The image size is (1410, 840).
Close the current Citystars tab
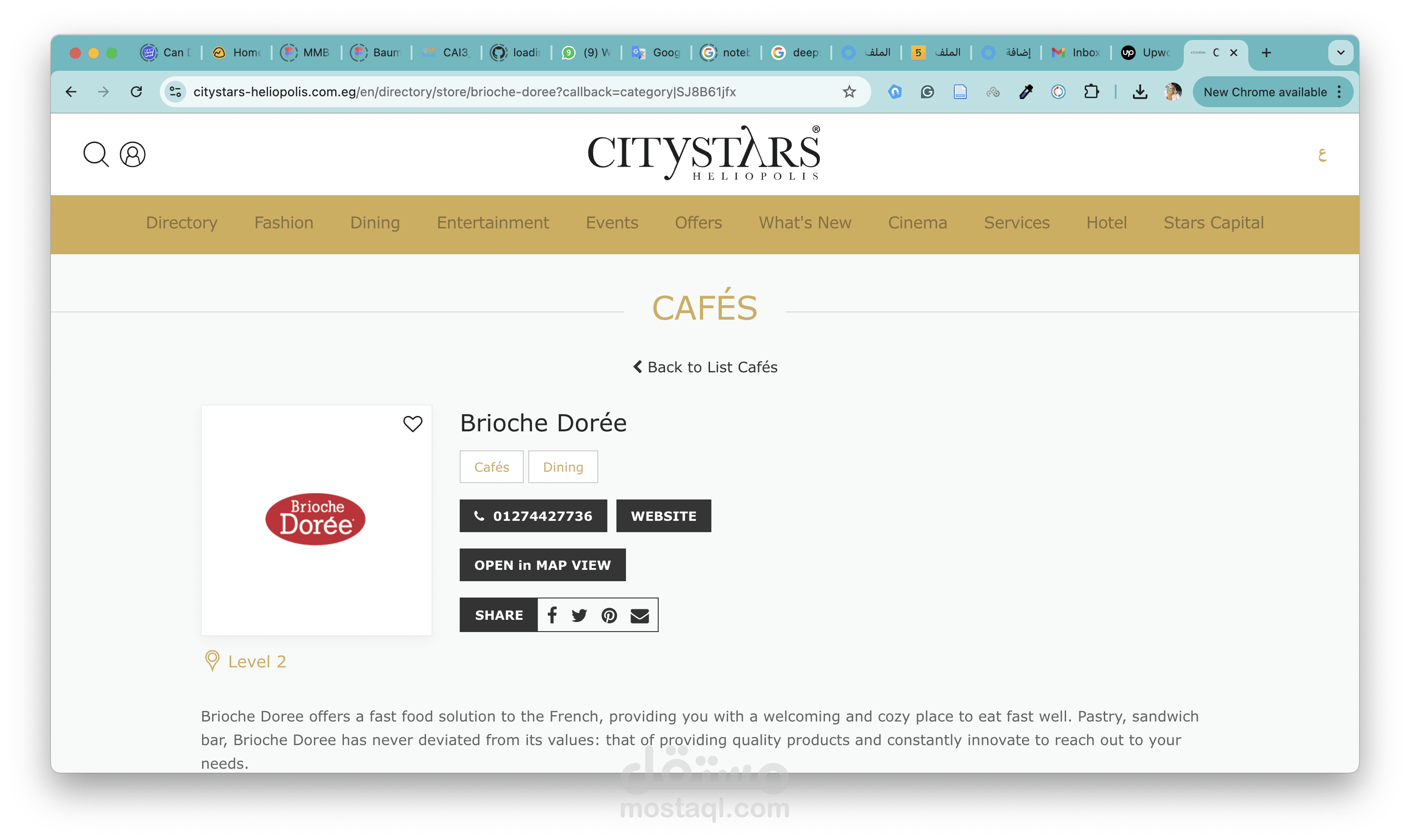[1233, 53]
